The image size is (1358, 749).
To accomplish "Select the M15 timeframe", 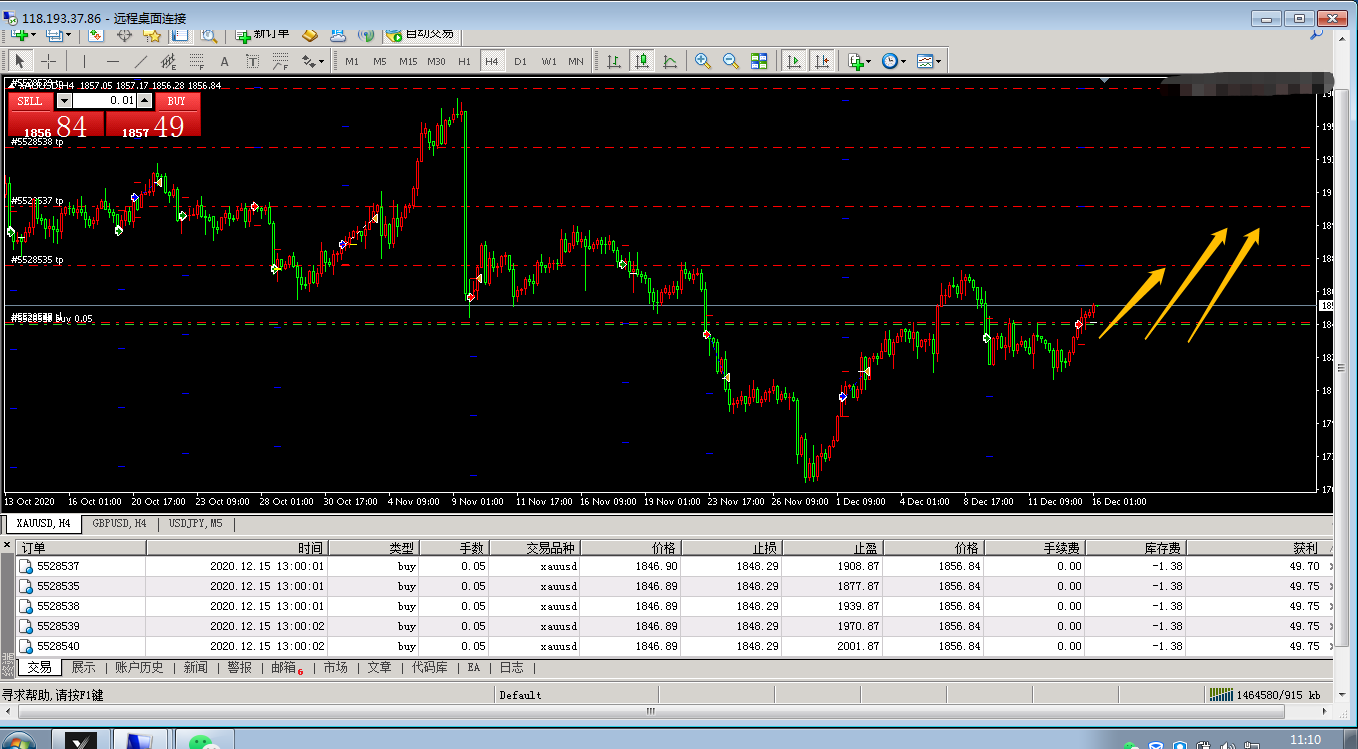I will coord(408,61).
